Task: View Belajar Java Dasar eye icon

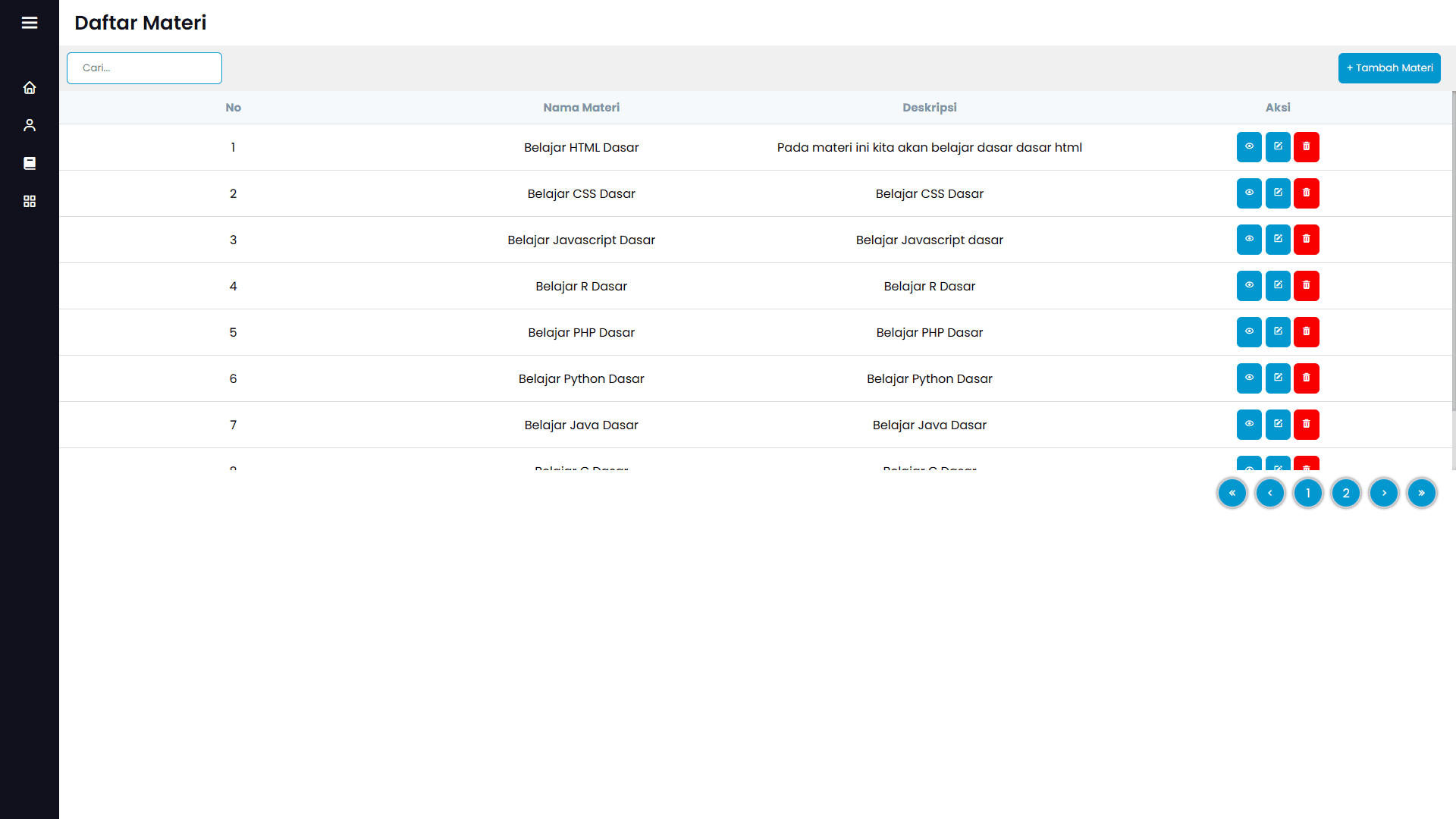Action: 1249,425
